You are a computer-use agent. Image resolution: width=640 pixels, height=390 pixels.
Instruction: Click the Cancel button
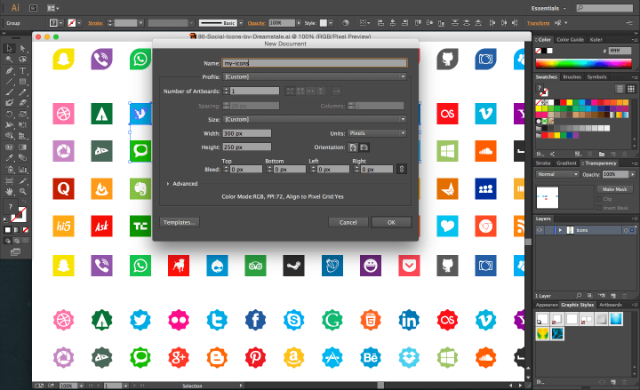[348, 222]
